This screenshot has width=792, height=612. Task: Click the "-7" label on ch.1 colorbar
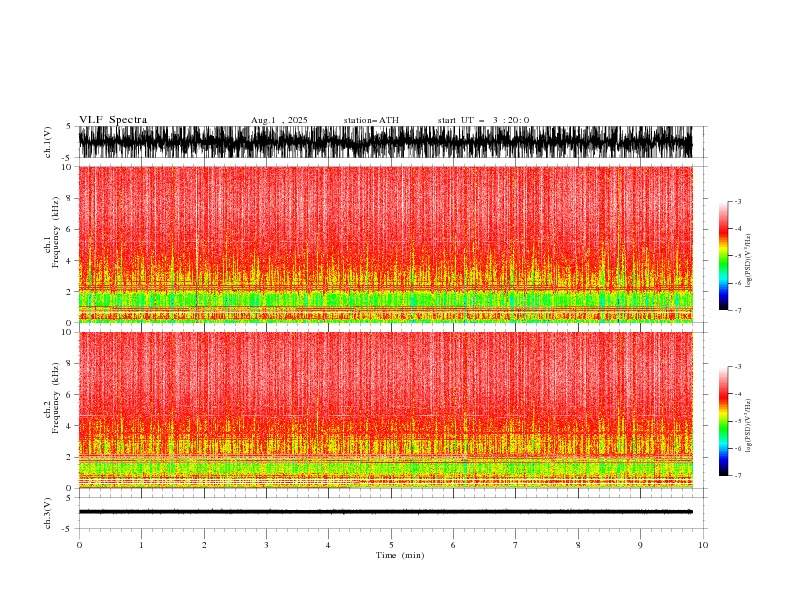click(x=737, y=310)
